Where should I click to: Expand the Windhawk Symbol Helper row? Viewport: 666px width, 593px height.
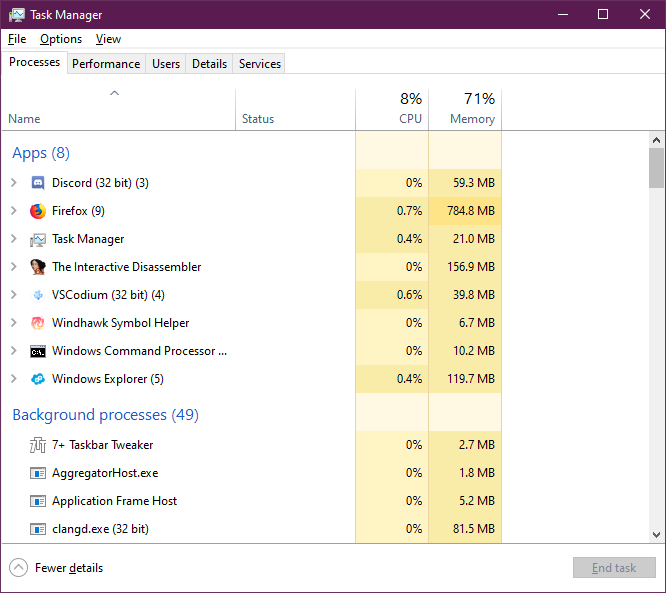pyautogui.click(x=14, y=323)
